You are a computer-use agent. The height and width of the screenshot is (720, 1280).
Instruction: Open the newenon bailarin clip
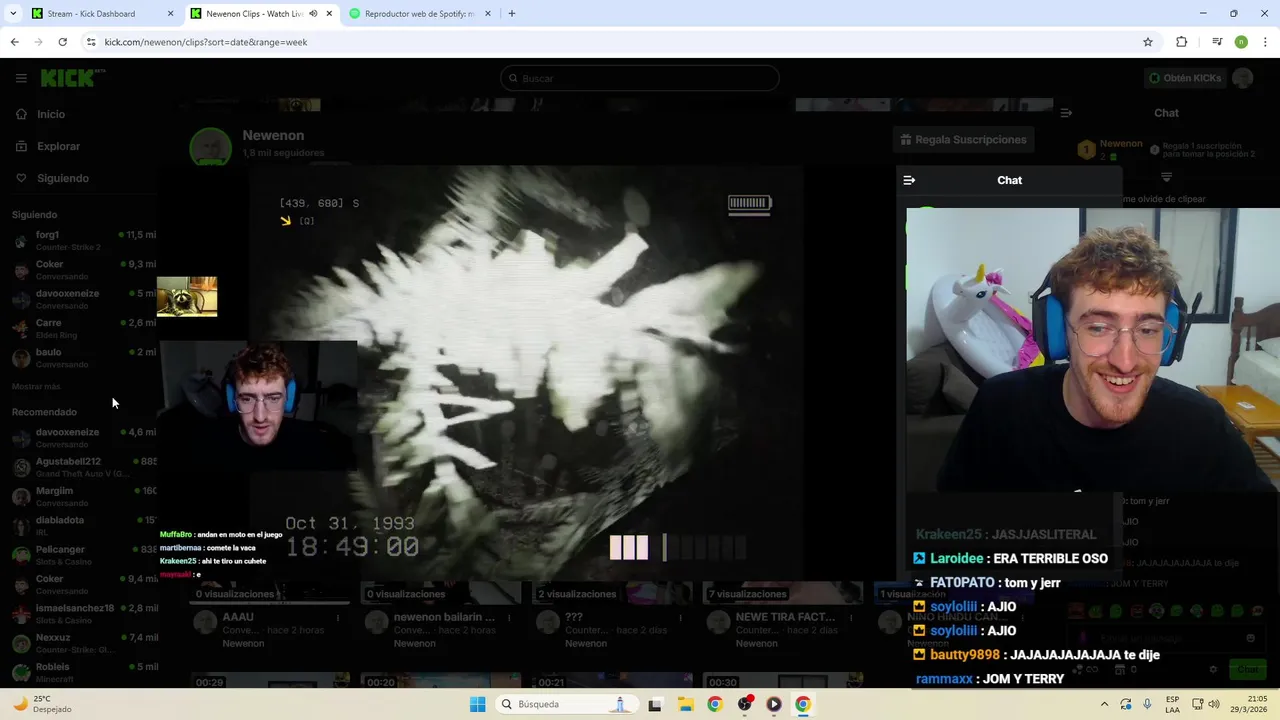pos(440,617)
